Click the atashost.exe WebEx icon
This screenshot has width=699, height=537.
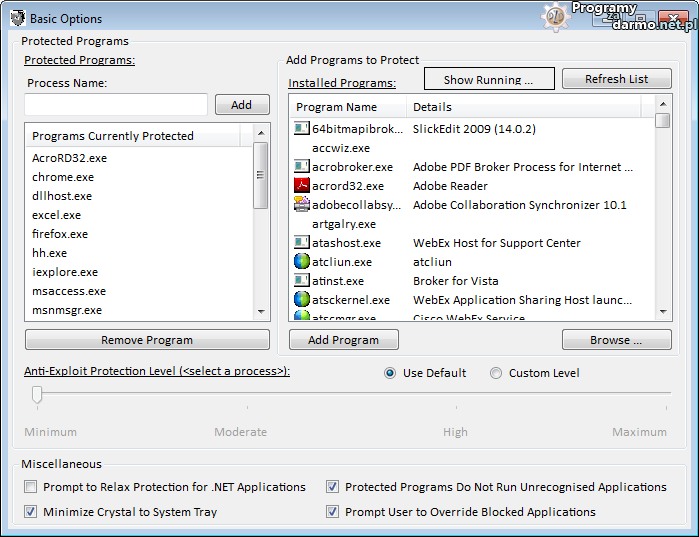[302, 243]
